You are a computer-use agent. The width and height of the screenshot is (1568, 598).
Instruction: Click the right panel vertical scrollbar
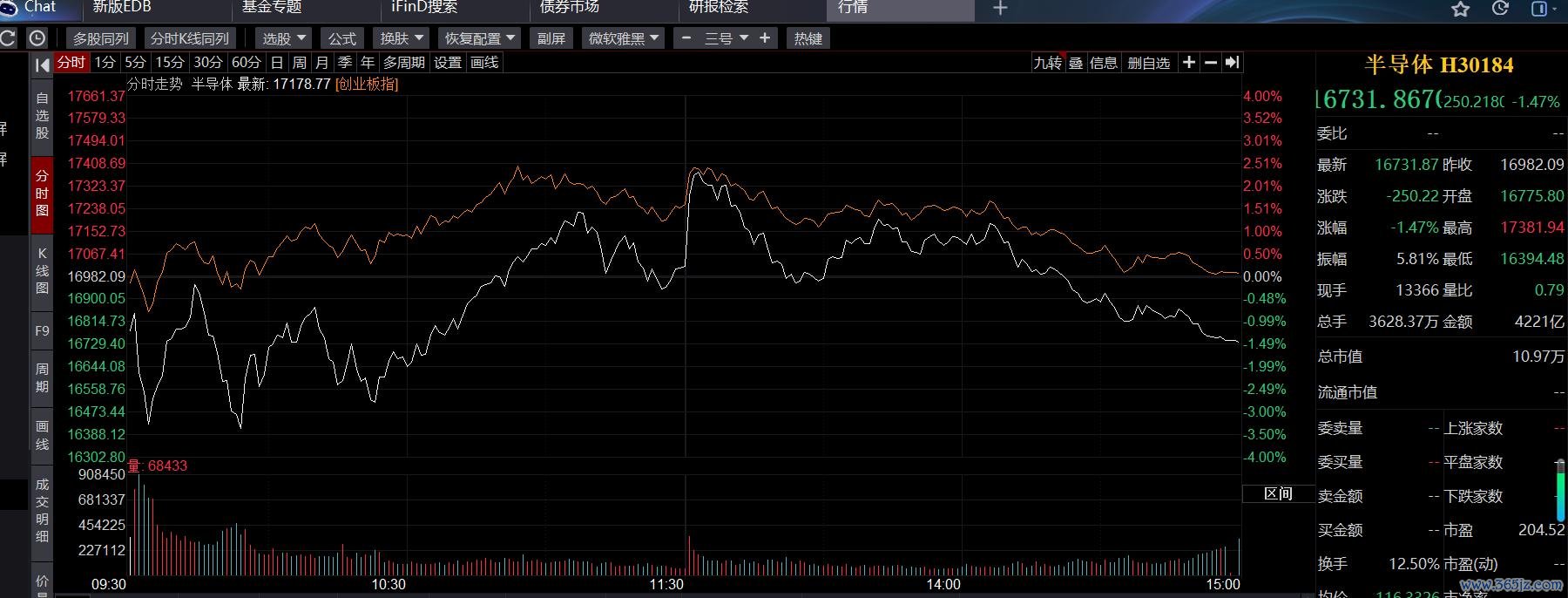click(1560, 493)
